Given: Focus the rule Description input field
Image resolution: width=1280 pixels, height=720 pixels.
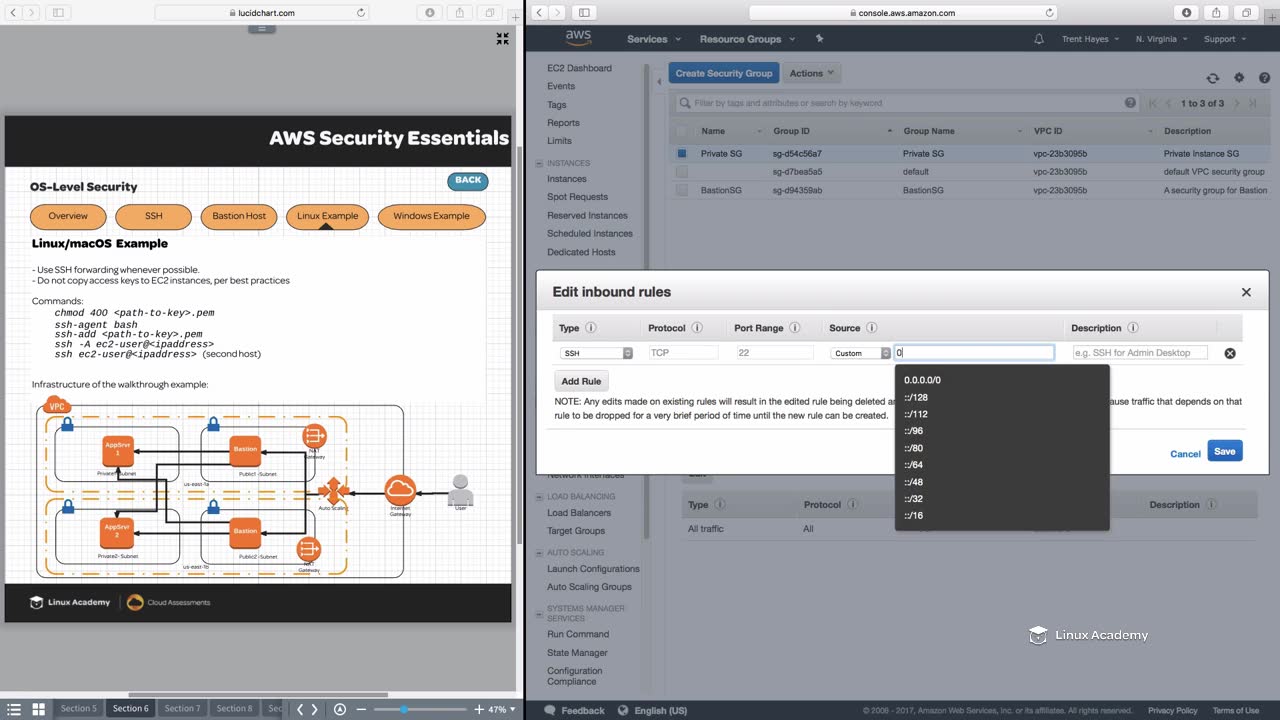Looking at the screenshot, I should click(x=1140, y=353).
